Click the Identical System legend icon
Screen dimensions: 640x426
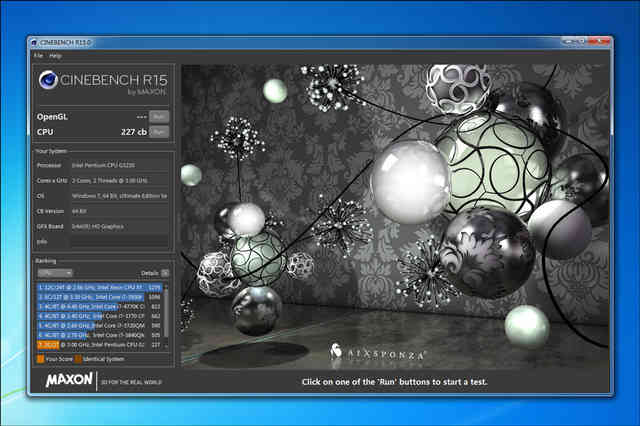click(x=80, y=358)
